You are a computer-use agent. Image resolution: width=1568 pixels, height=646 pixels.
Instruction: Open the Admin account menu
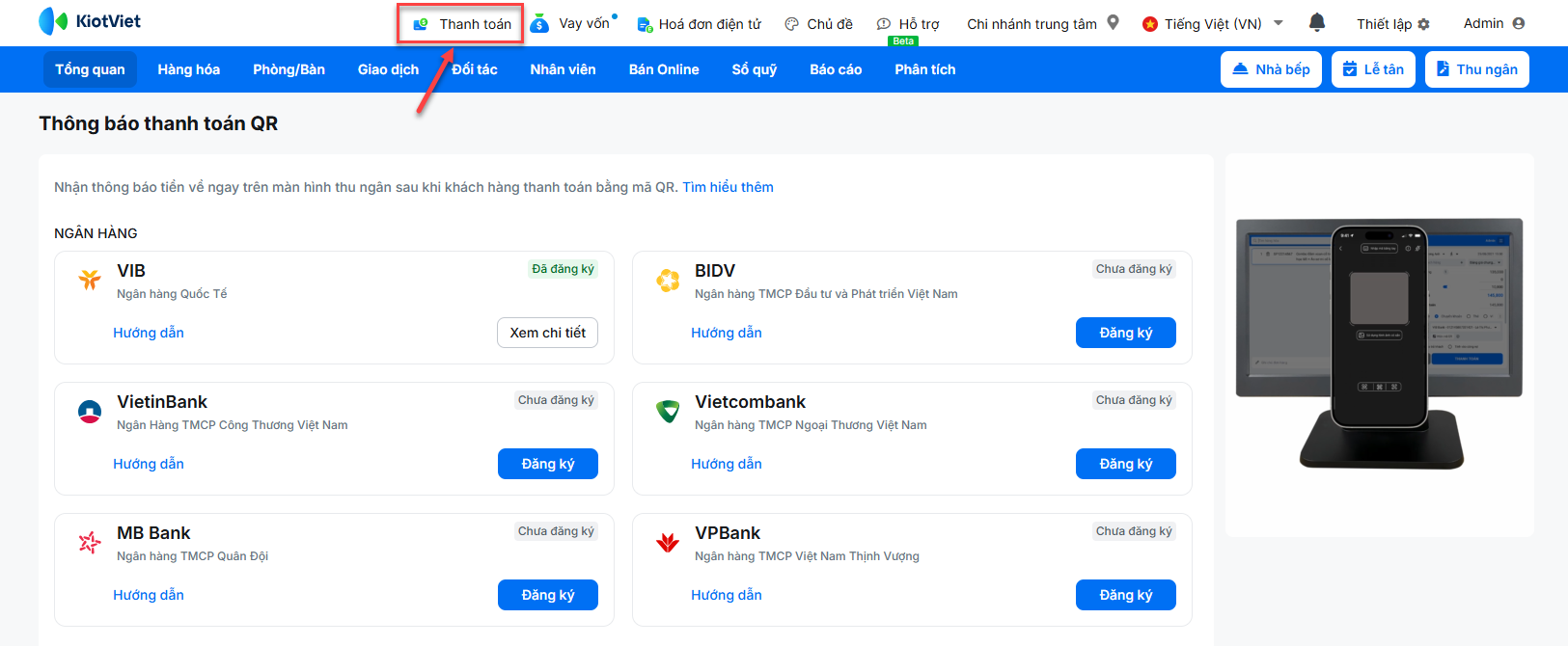(1495, 23)
